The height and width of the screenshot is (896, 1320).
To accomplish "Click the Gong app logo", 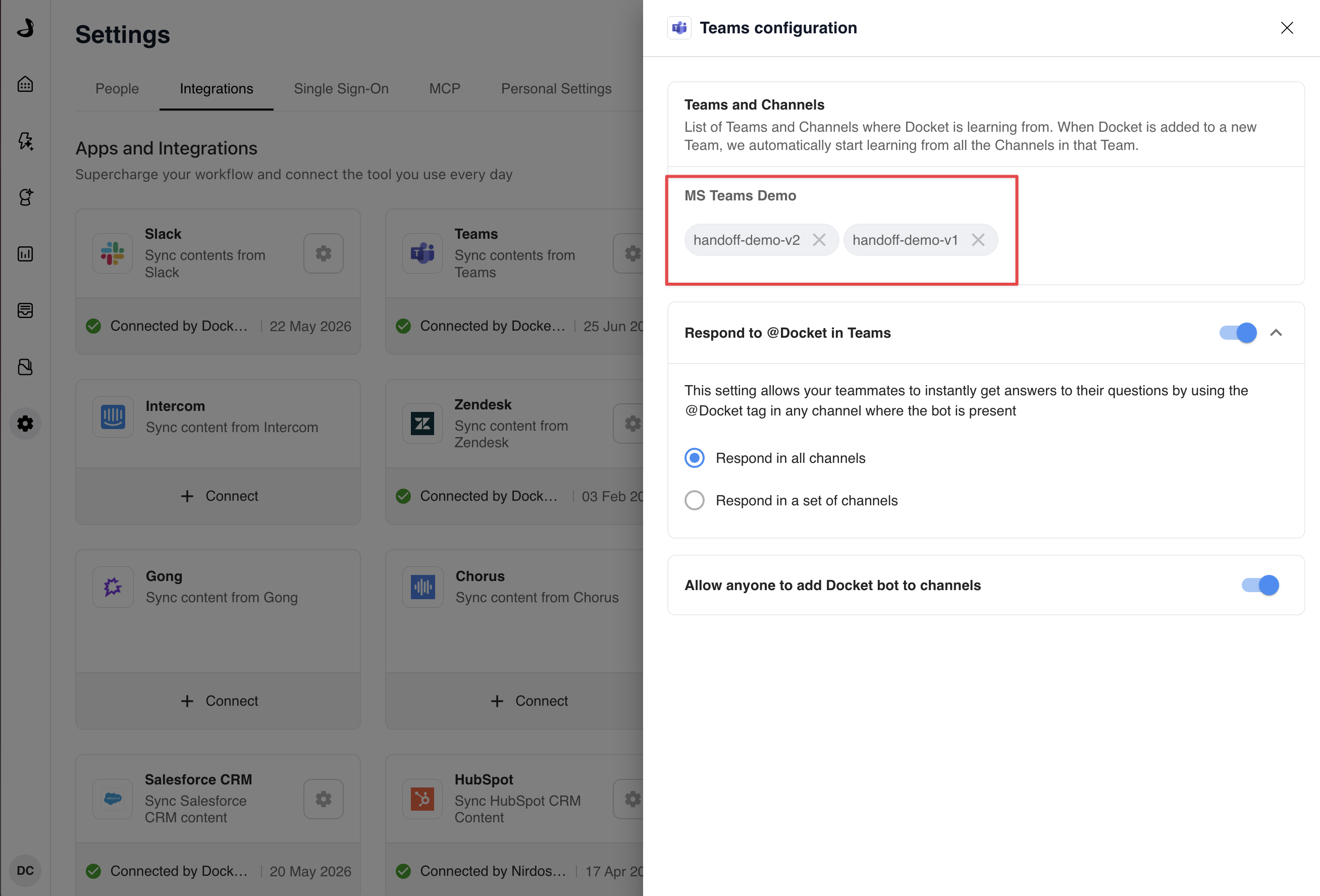I will [113, 587].
